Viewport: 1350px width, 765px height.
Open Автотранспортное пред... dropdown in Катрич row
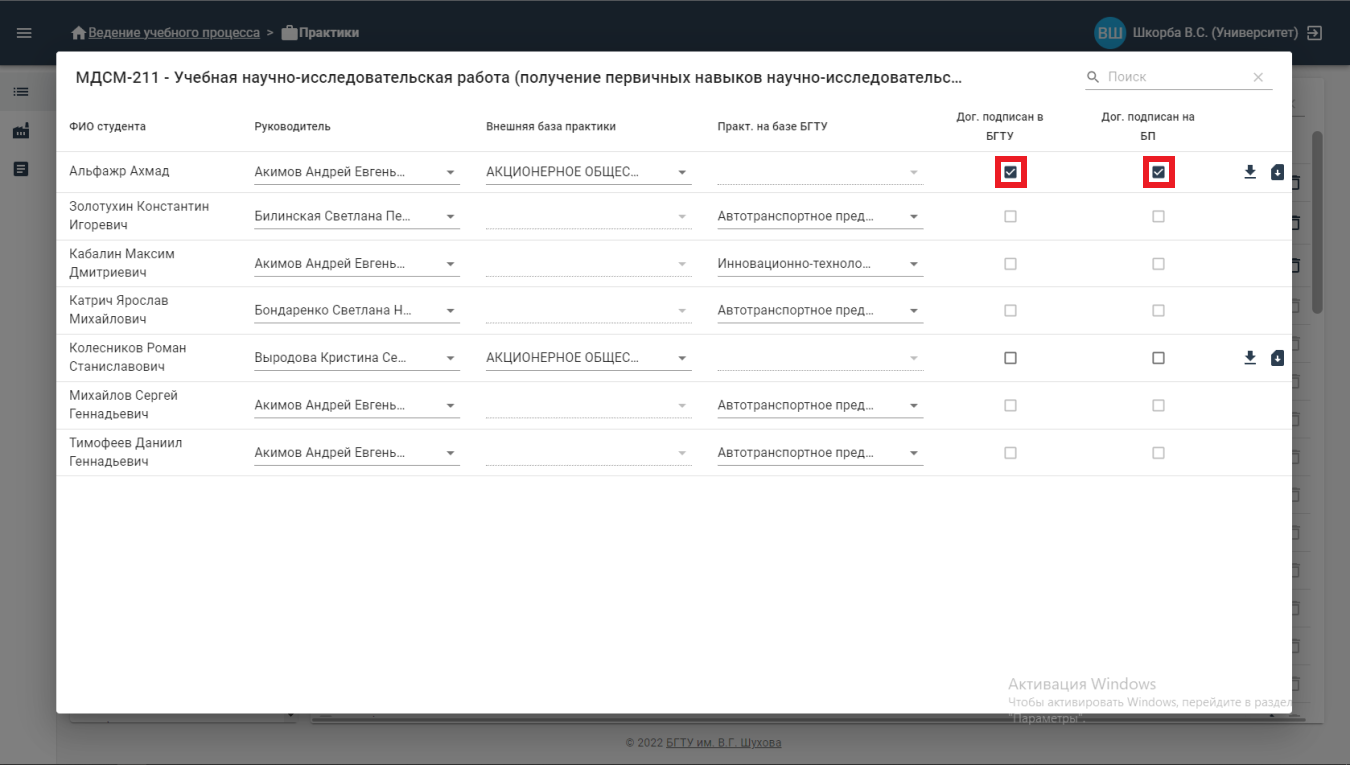click(820, 310)
